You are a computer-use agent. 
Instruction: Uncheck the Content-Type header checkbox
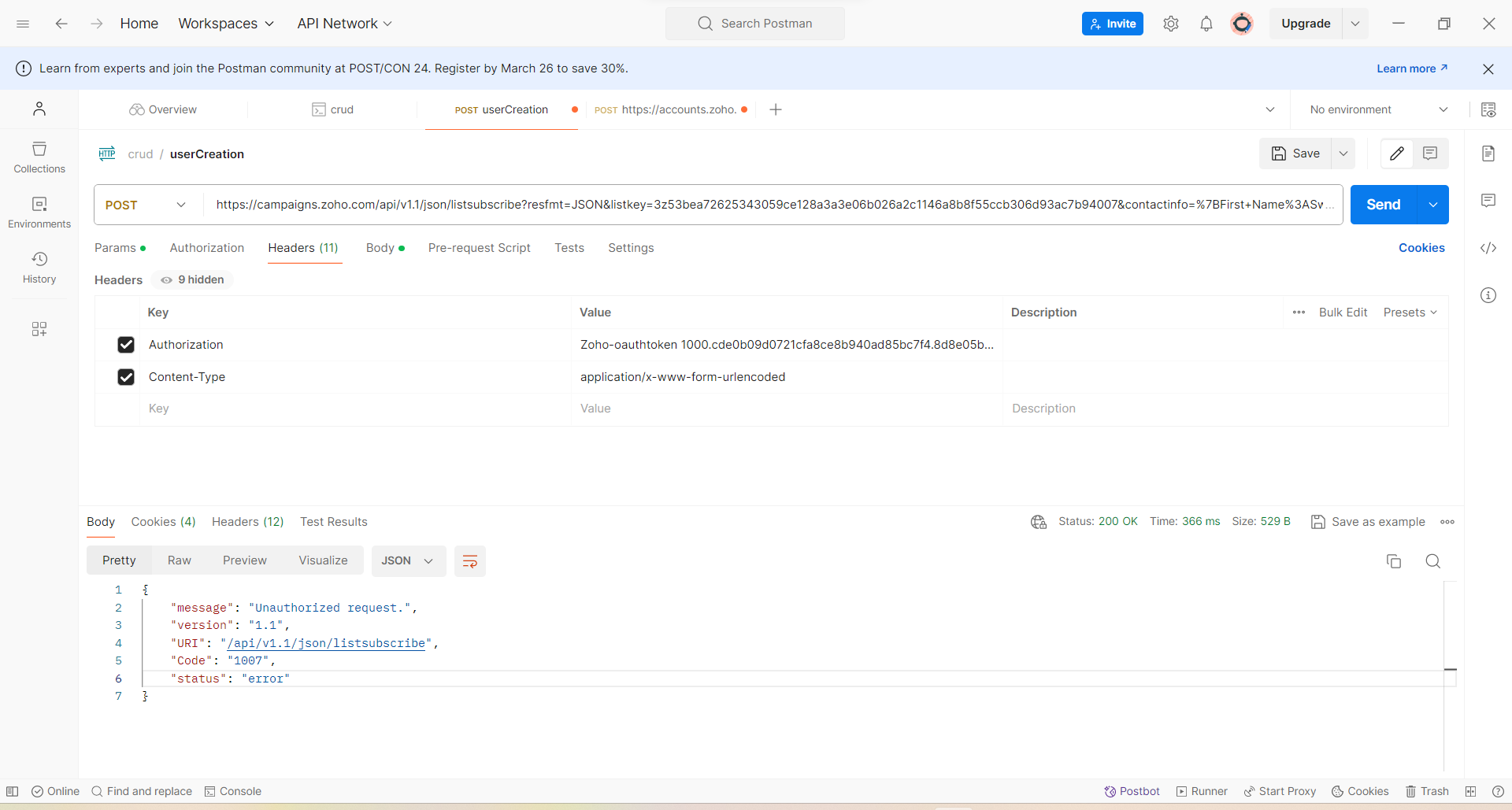pos(126,377)
